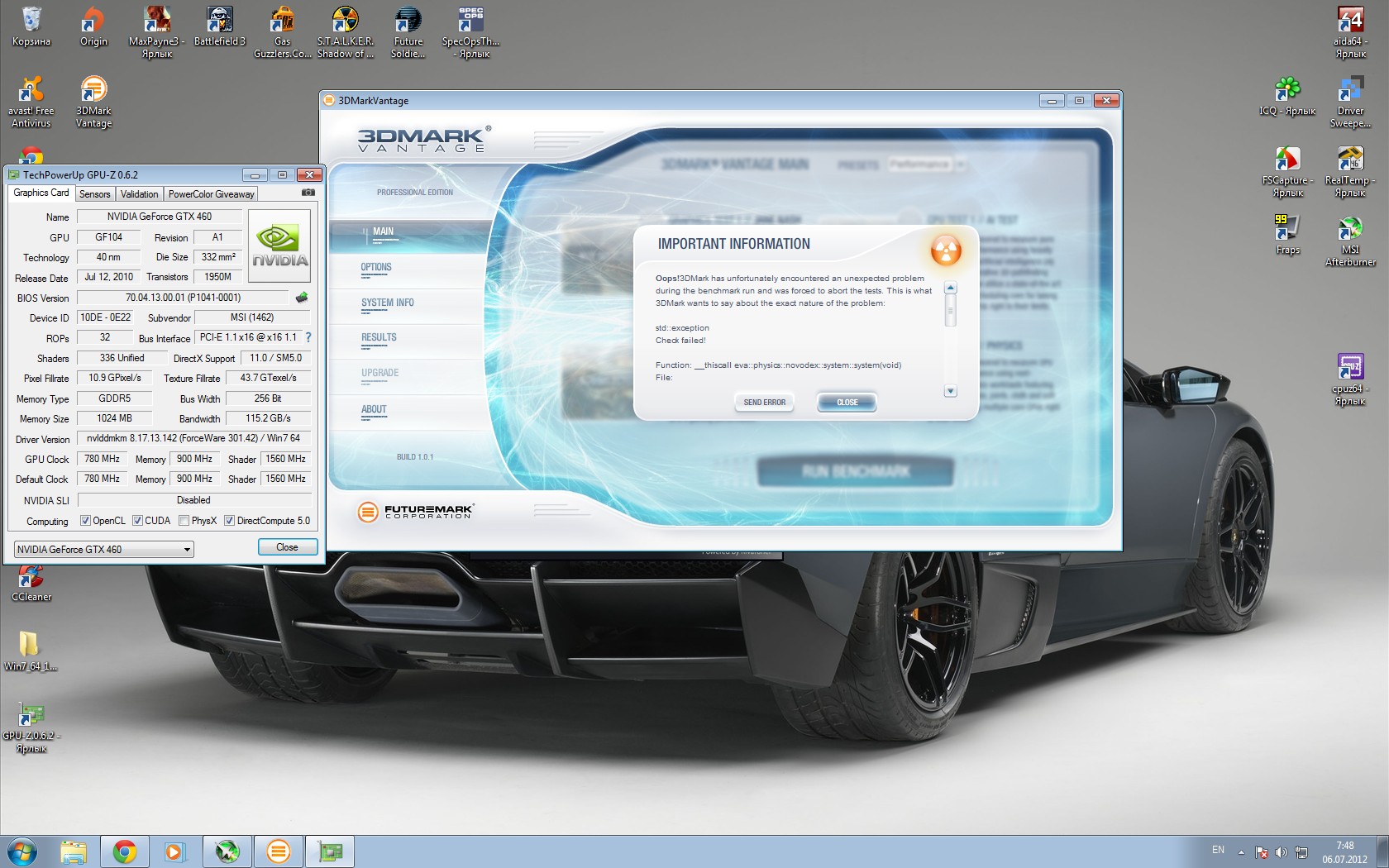
Task: Switch to the Sensors tab
Action: (94, 194)
